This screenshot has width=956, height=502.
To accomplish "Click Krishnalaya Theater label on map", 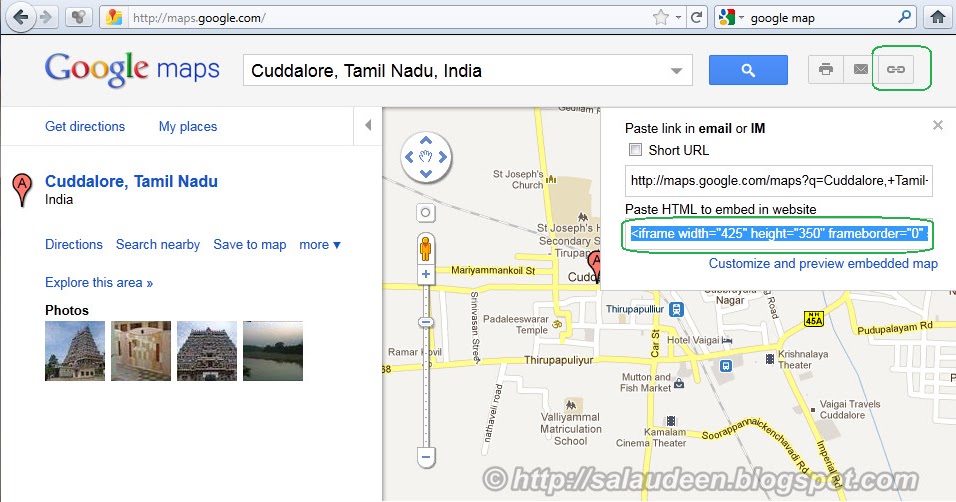I will coord(802,359).
